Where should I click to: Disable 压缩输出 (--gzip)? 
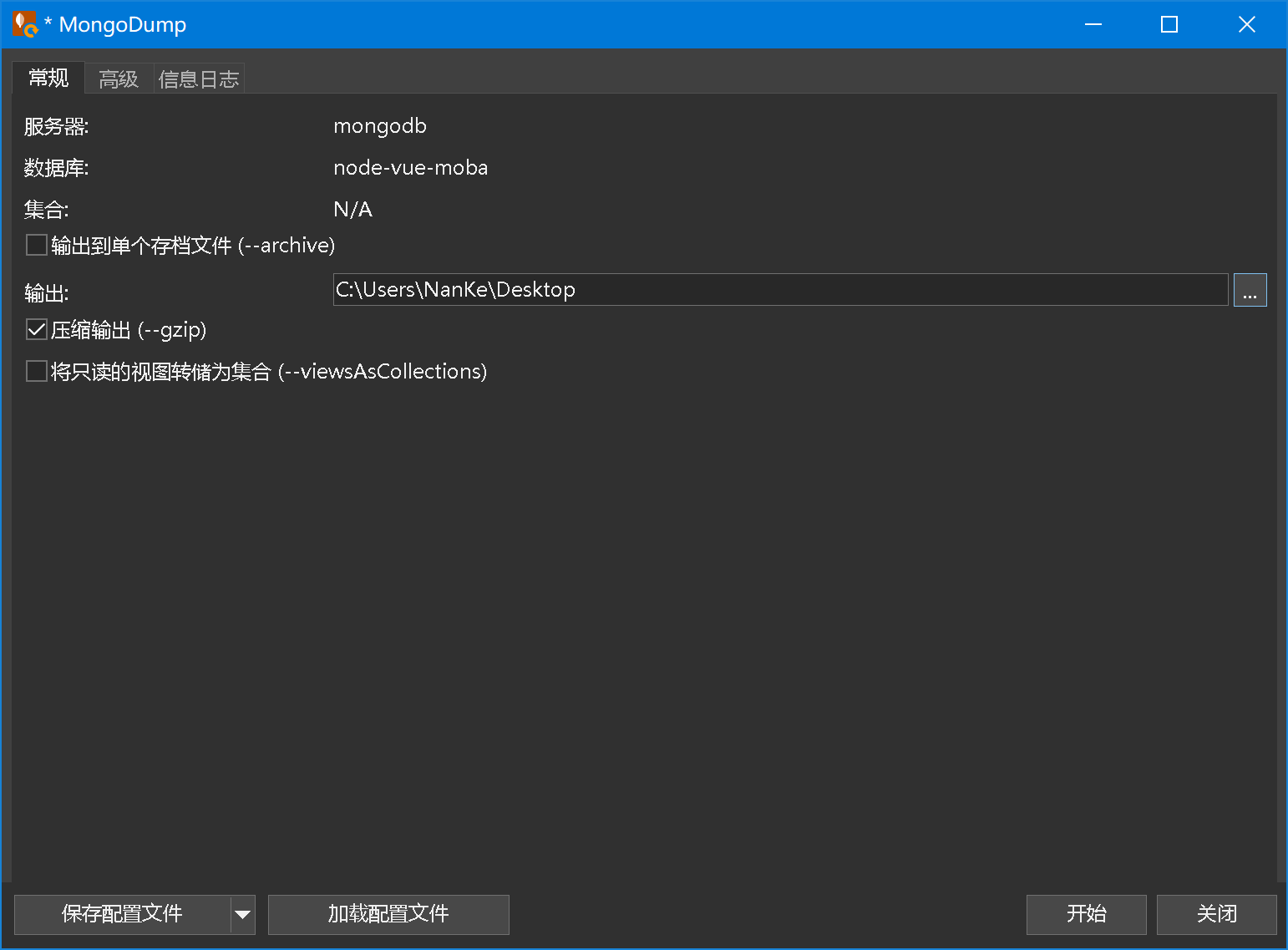pos(36,329)
